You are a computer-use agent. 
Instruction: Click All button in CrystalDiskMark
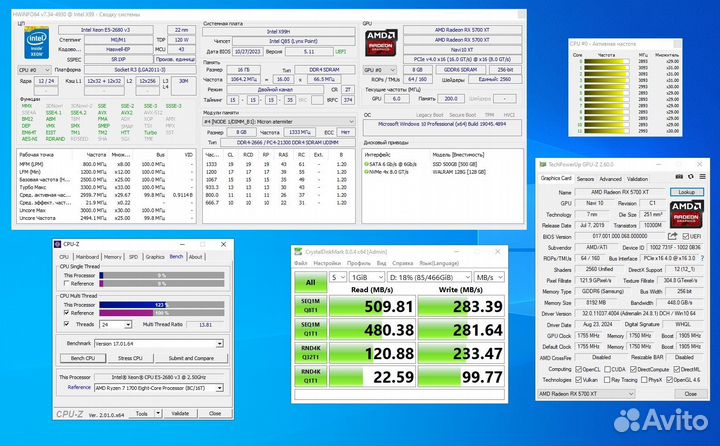310,282
